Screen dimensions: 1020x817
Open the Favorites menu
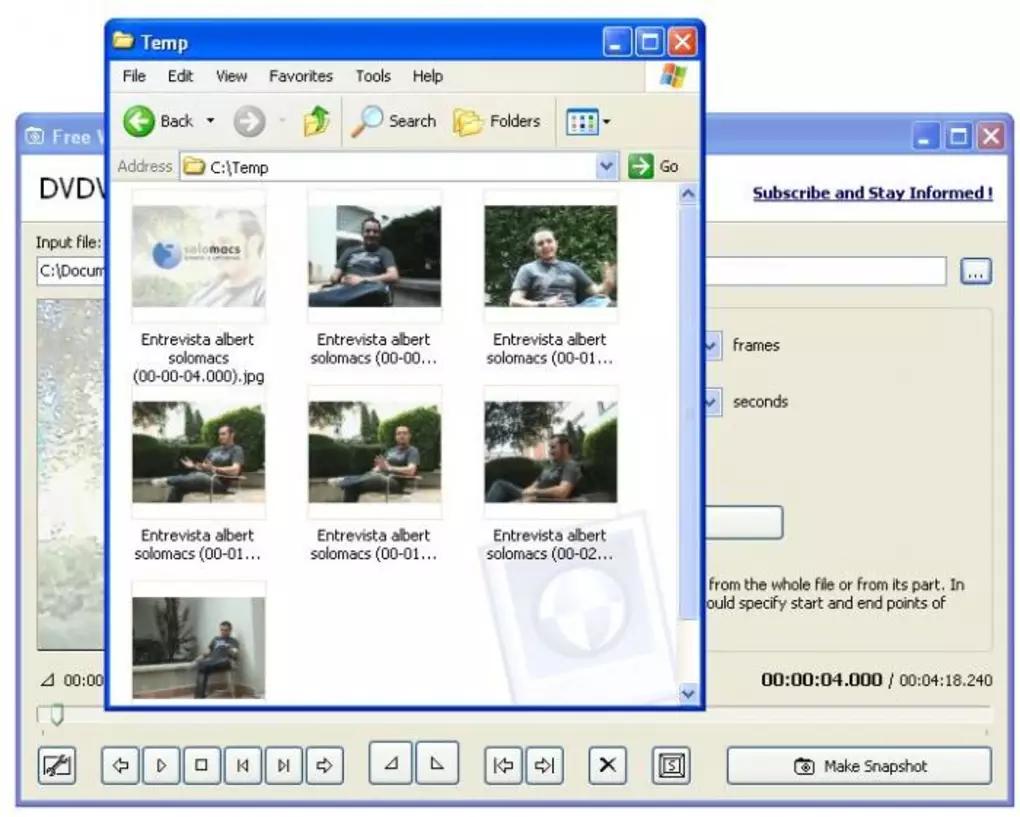[x=300, y=76]
